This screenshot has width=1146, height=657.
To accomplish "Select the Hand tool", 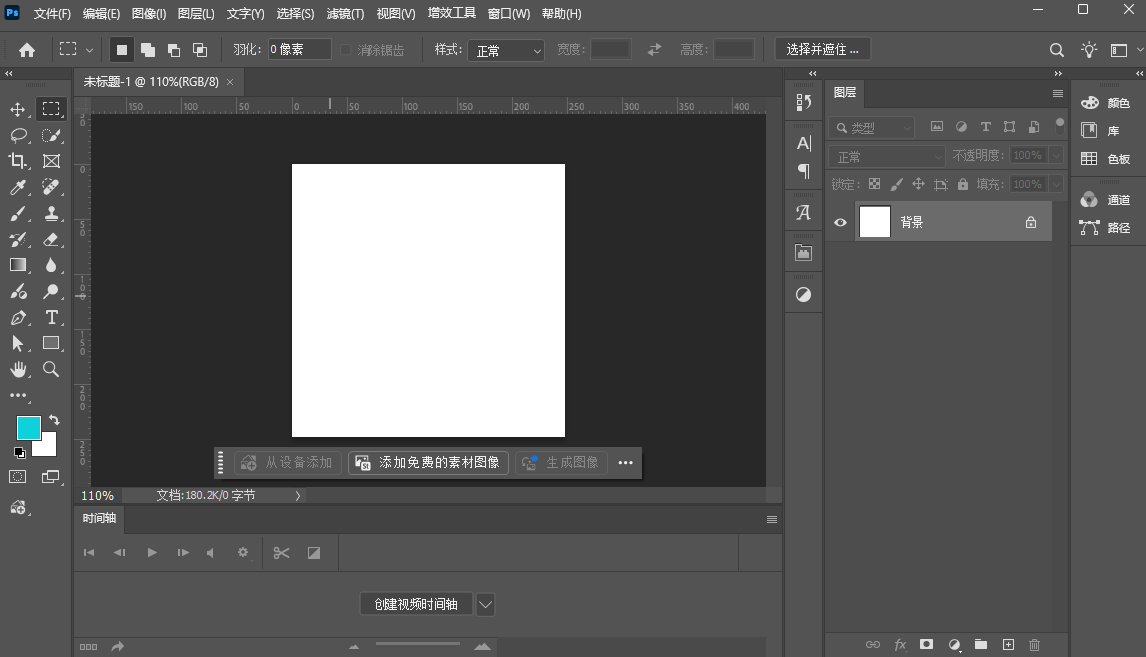I will (18, 369).
